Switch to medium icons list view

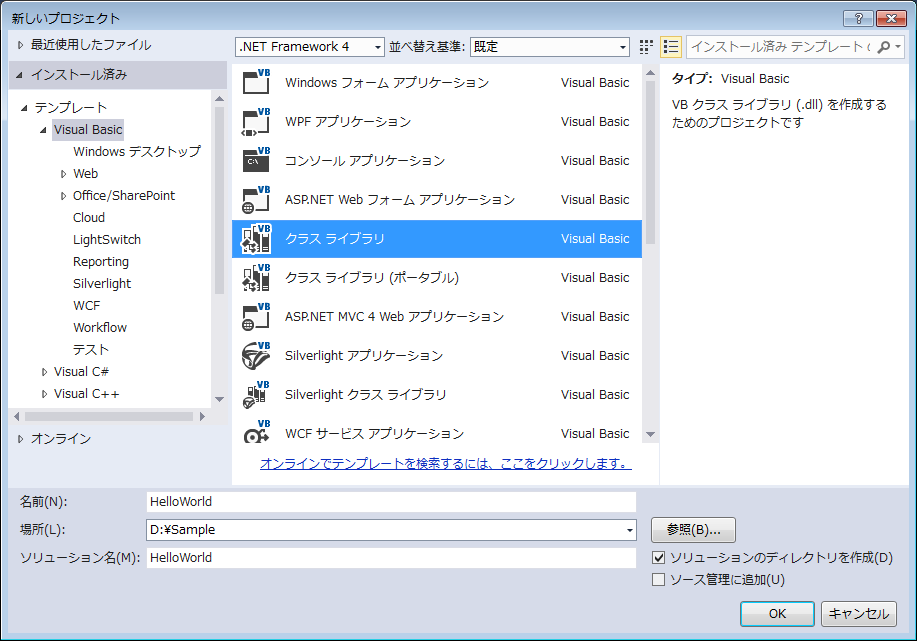[x=671, y=47]
